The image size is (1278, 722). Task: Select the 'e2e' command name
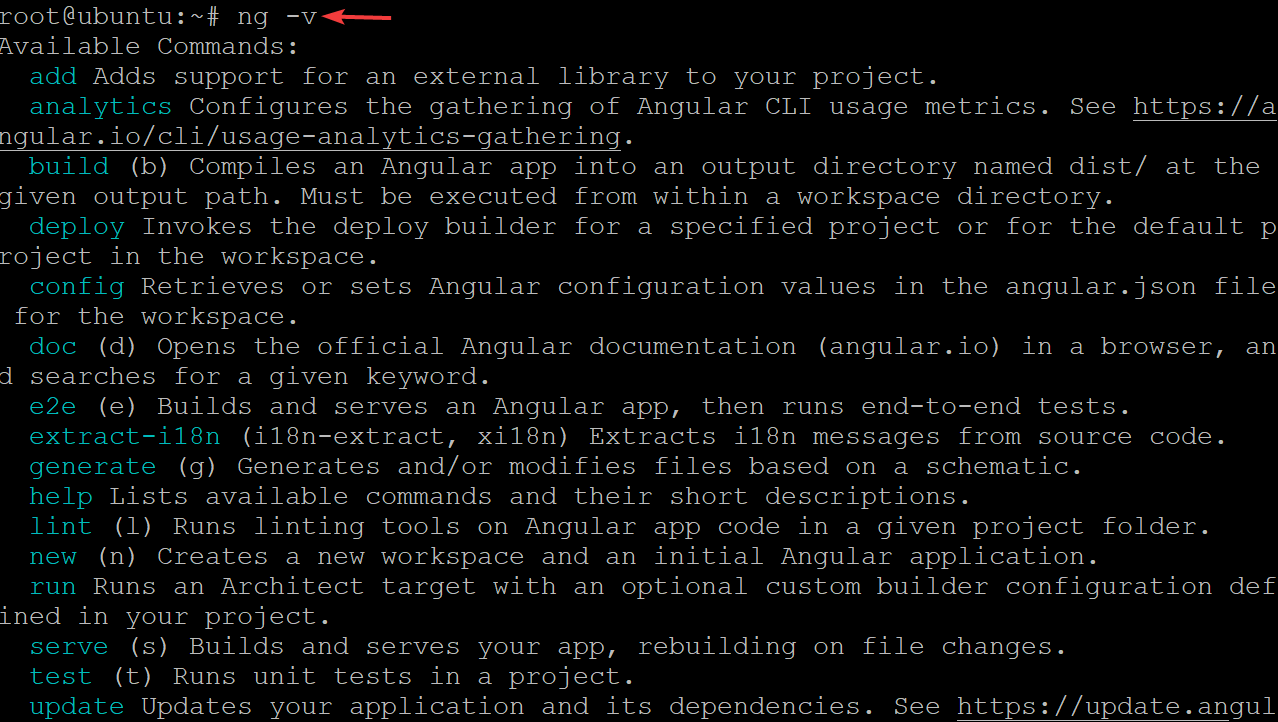point(53,406)
